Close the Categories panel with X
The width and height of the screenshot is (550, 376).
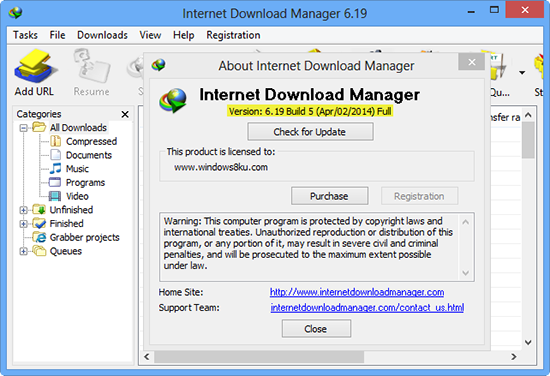(125, 114)
